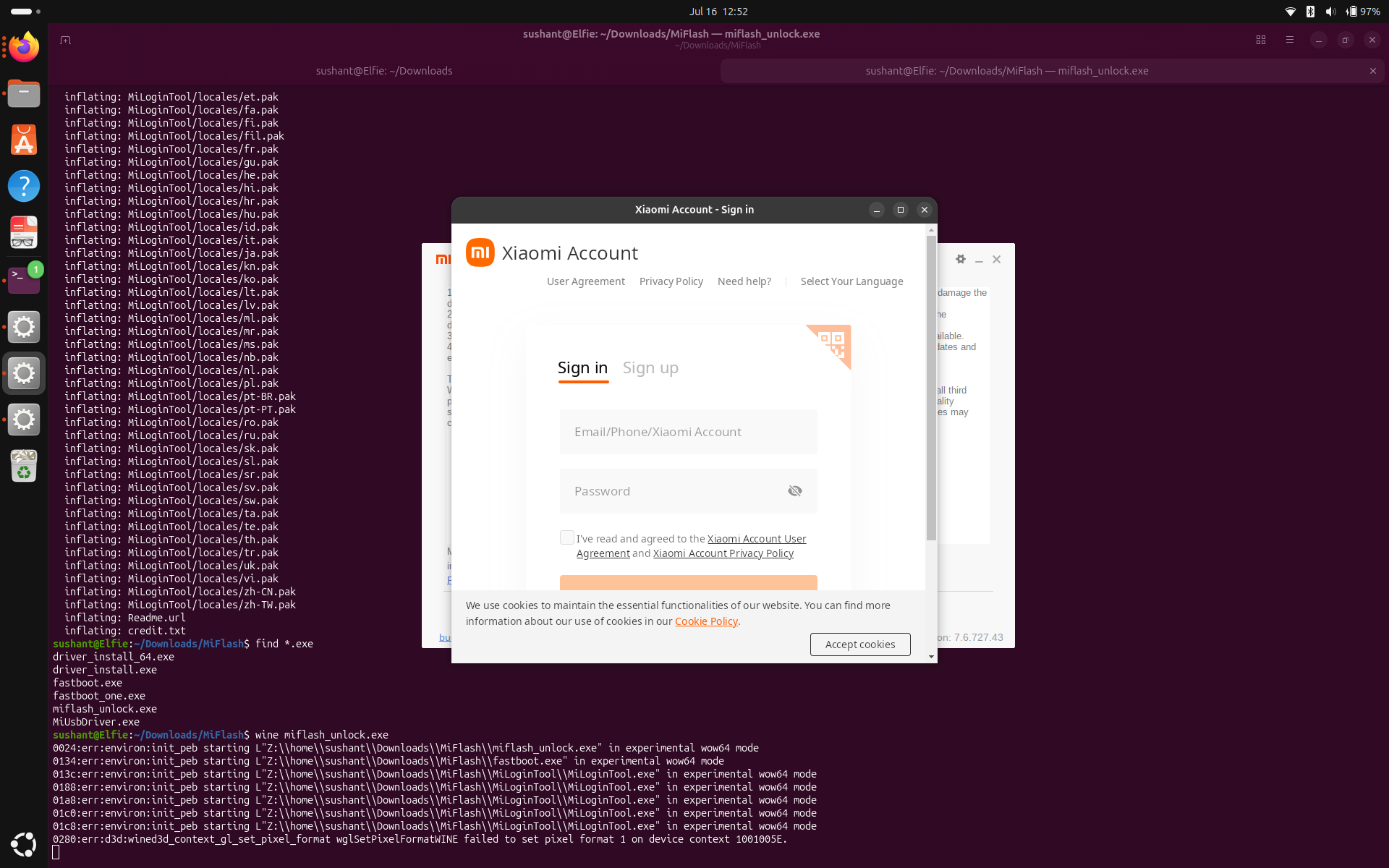This screenshot has height=868, width=1389.
Task: Open Xiaomi Account Privacy Policy link
Action: [x=723, y=553]
